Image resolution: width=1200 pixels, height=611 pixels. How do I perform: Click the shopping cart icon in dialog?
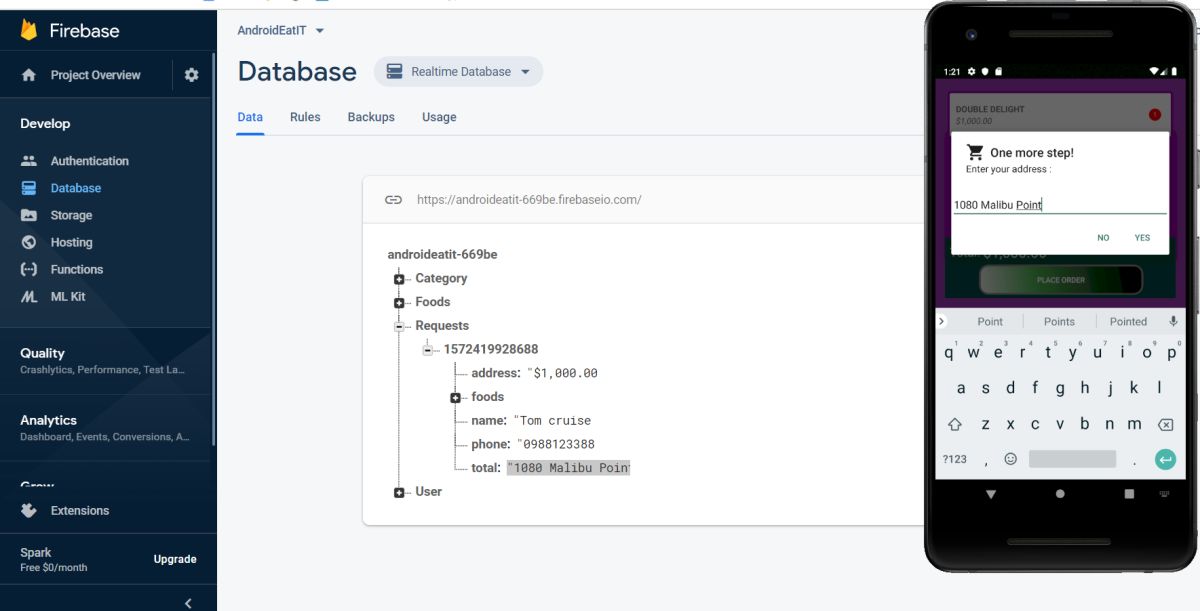tap(975, 152)
